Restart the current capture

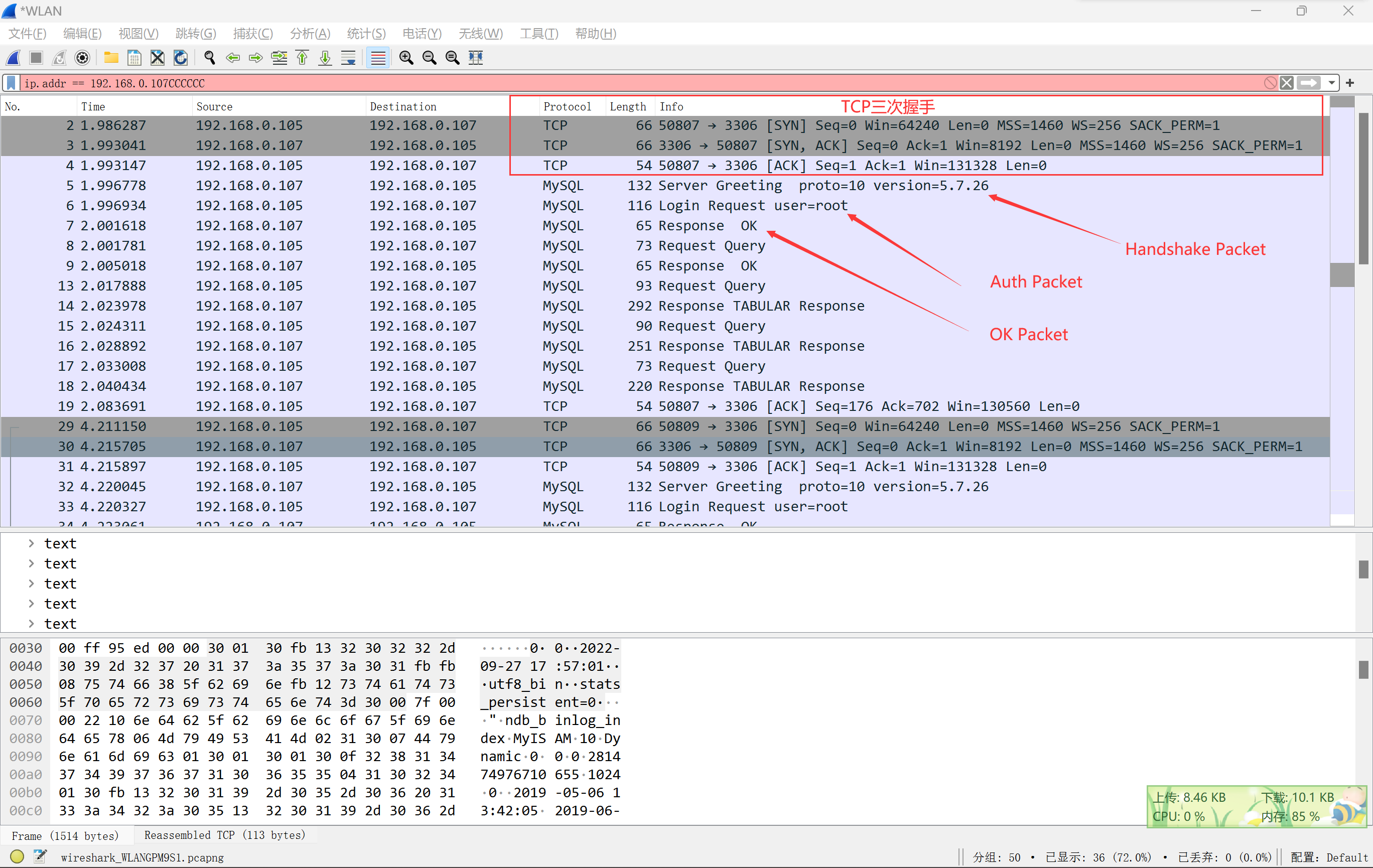pos(59,58)
